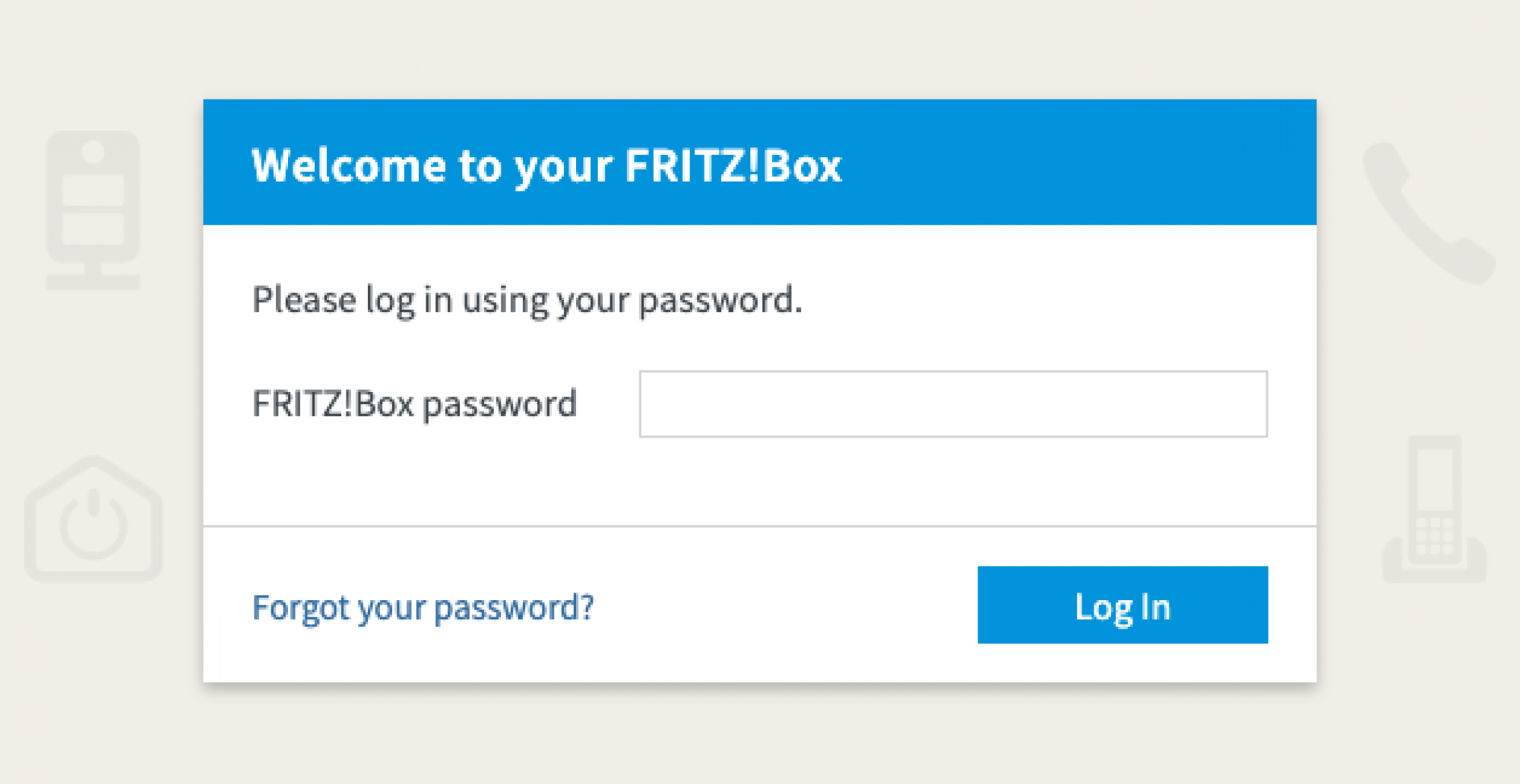Click the faded telephone handset icon
Image resolution: width=1520 pixels, height=784 pixels.
click(x=1427, y=214)
